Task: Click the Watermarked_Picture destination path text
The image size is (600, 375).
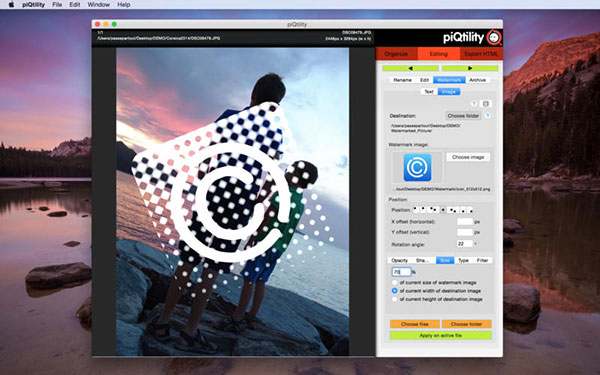Action: pos(425,128)
